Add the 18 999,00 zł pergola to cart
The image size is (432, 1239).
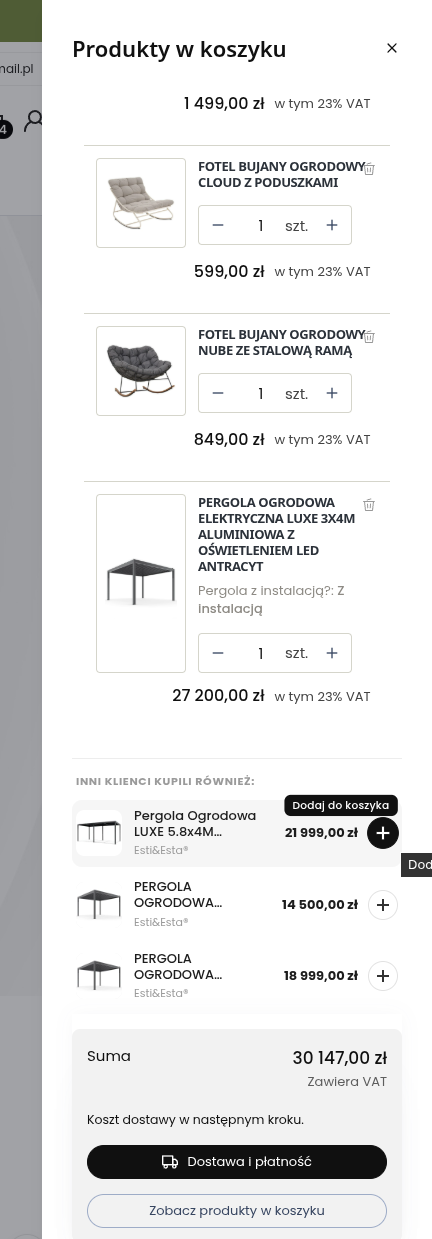point(383,976)
